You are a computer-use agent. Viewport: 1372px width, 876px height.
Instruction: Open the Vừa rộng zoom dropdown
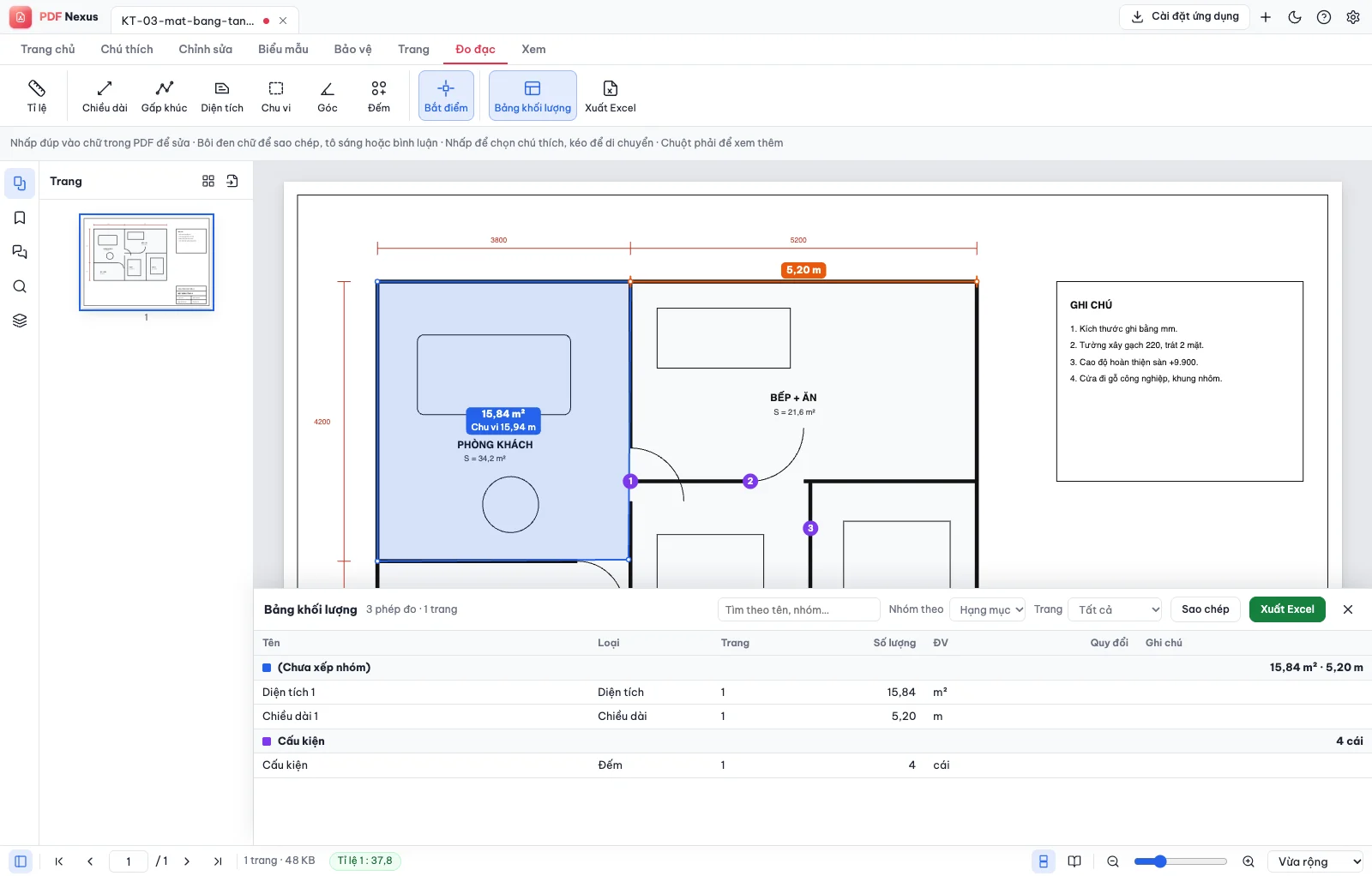tap(1315, 861)
